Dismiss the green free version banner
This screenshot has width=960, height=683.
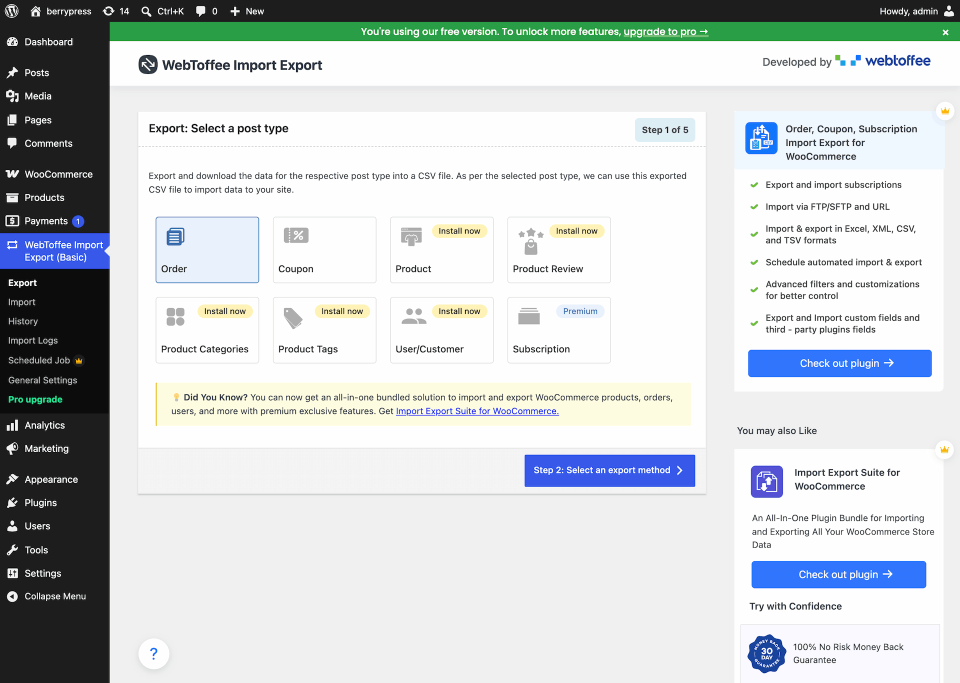click(945, 32)
